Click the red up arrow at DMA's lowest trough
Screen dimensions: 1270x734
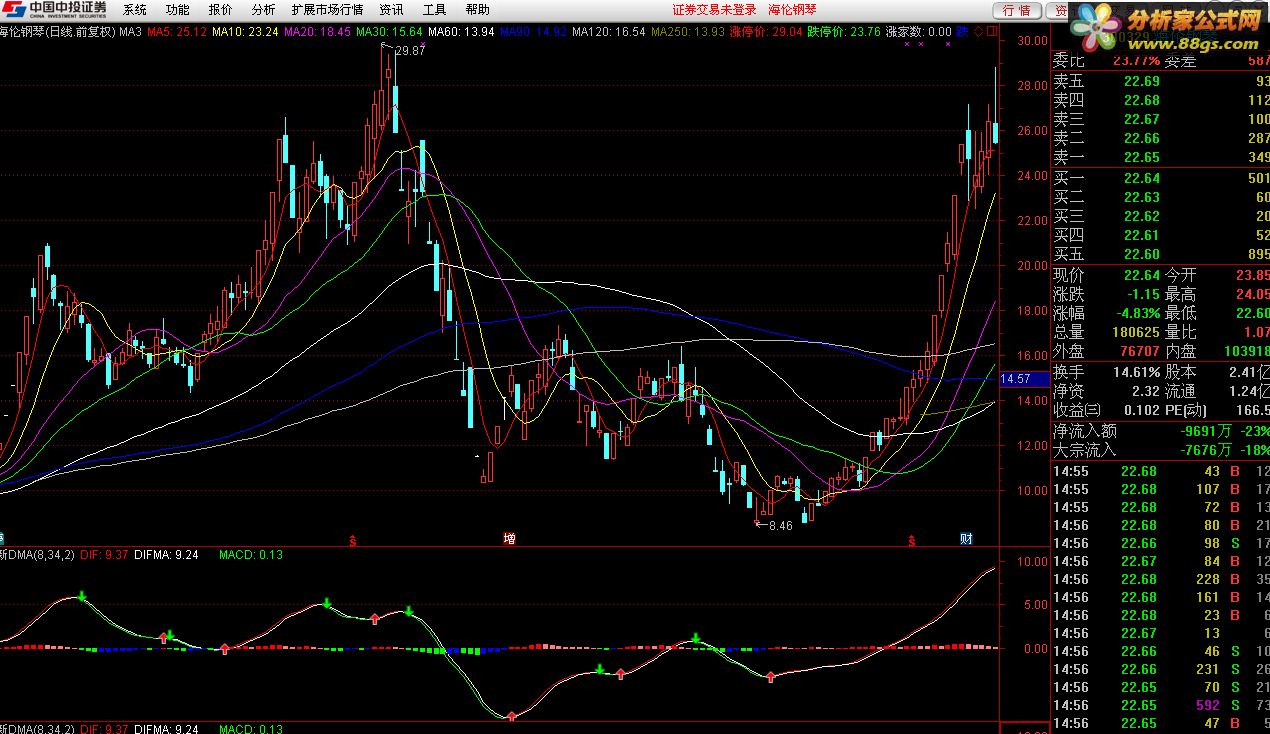coord(512,715)
